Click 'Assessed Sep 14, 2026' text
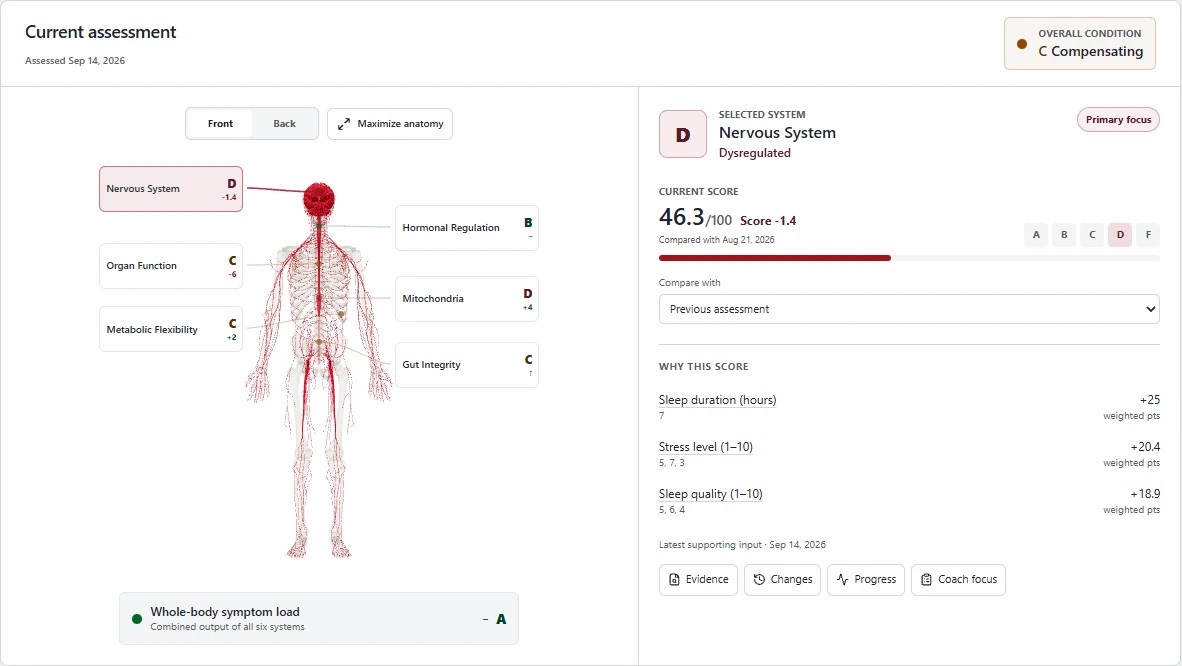Screen dimensions: 1182x666 click(x=75, y=60)
